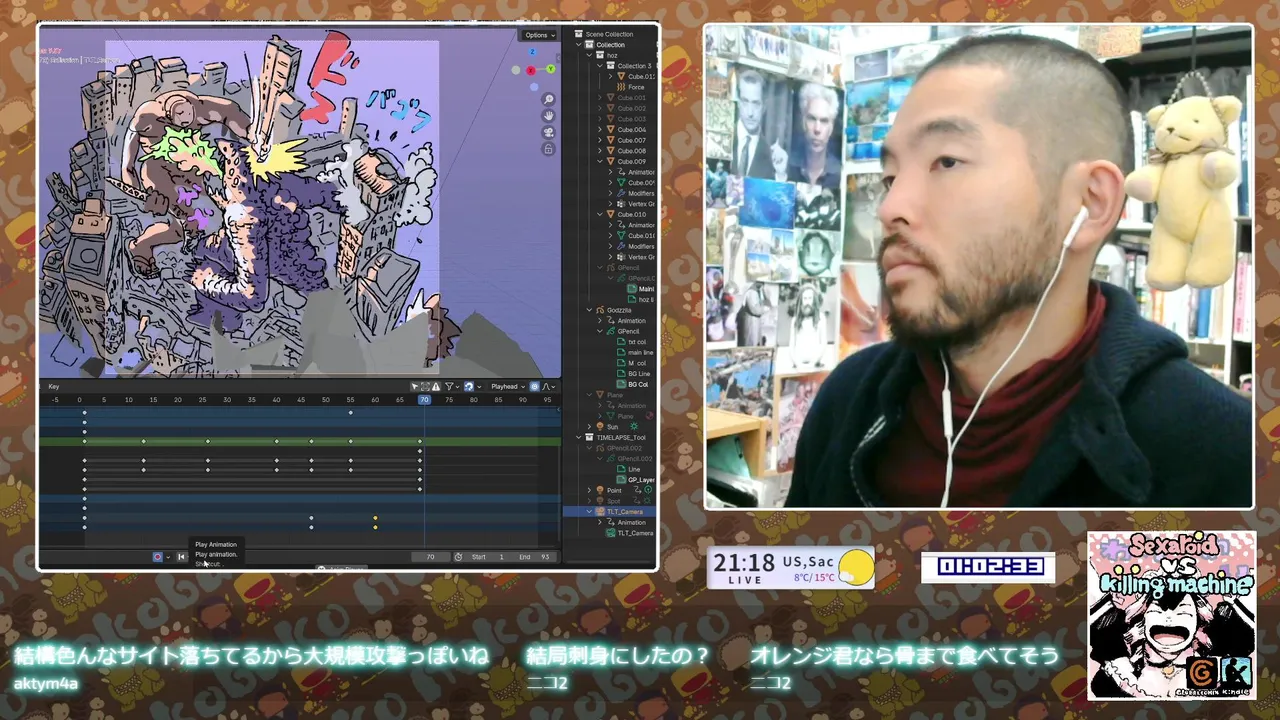1280x720 pixels.
Task: Toggle camera view with the camera icon
Action: point(549,132)
